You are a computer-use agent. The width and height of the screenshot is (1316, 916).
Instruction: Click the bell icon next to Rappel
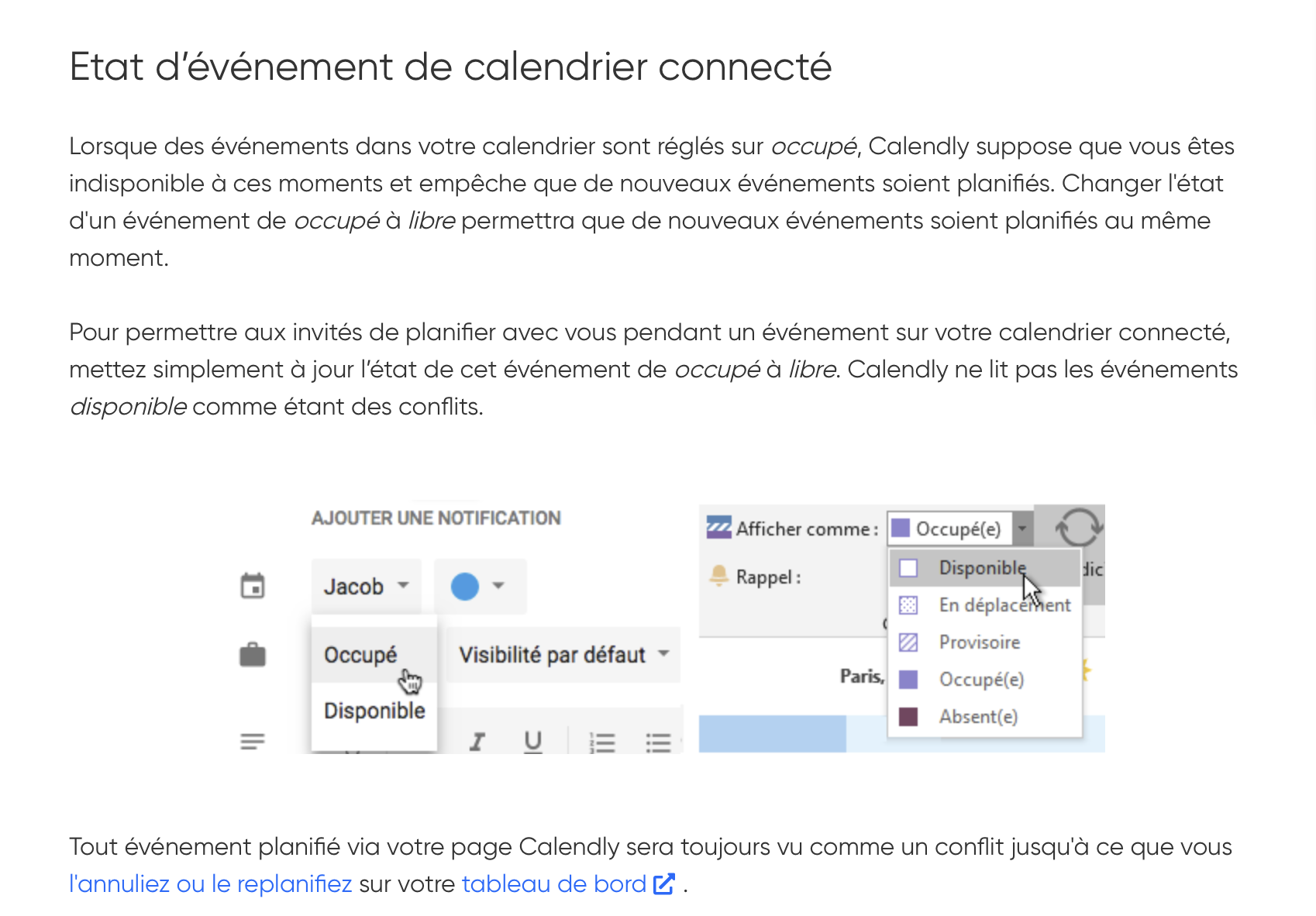click(718, 576)
